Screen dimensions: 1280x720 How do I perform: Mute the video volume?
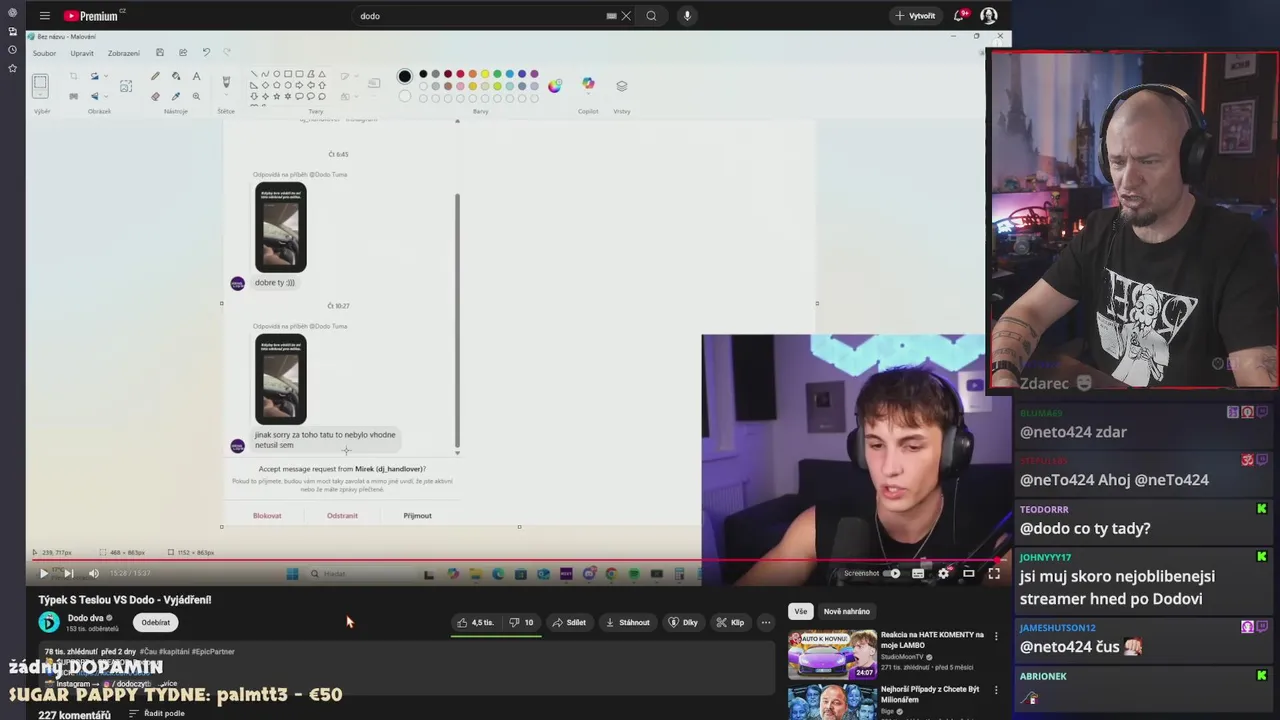94,573
